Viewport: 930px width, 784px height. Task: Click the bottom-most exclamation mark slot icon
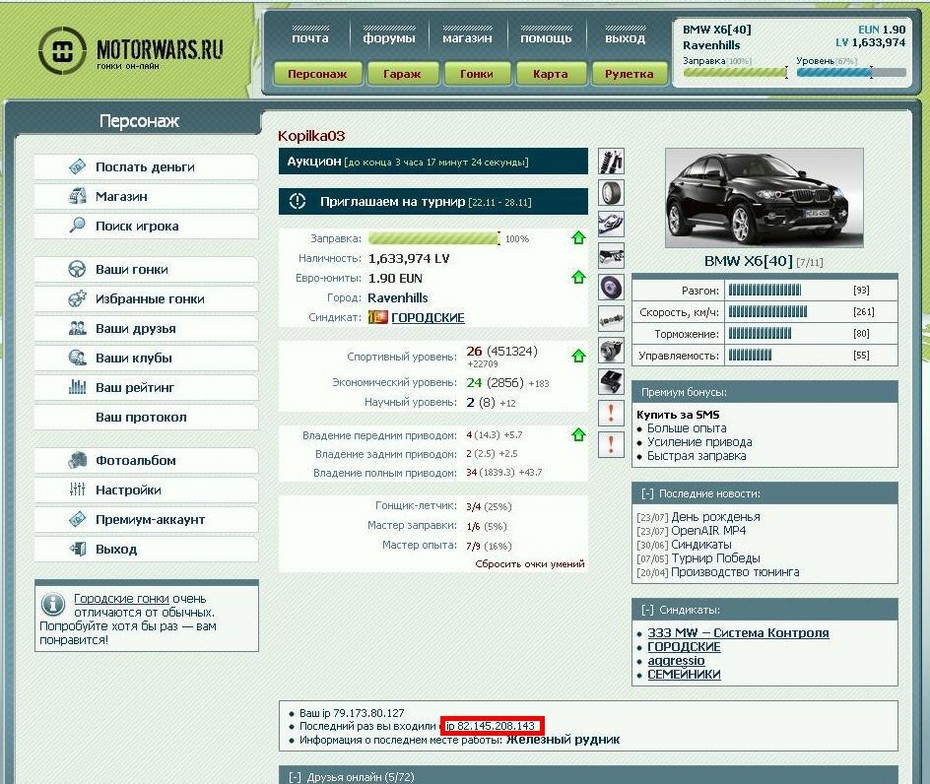(611, 445)
